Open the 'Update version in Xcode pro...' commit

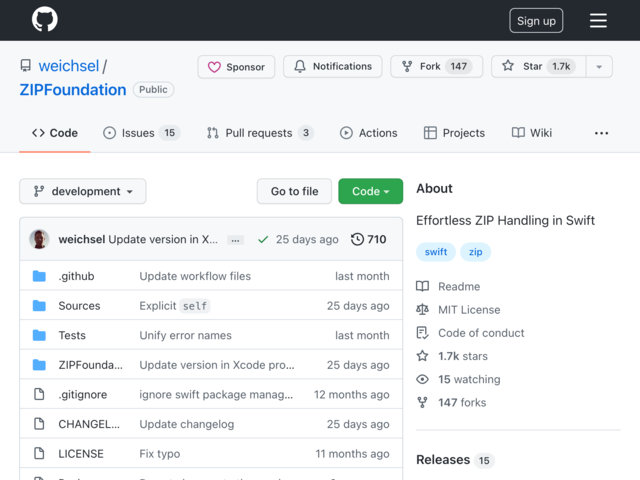point(217,365)
